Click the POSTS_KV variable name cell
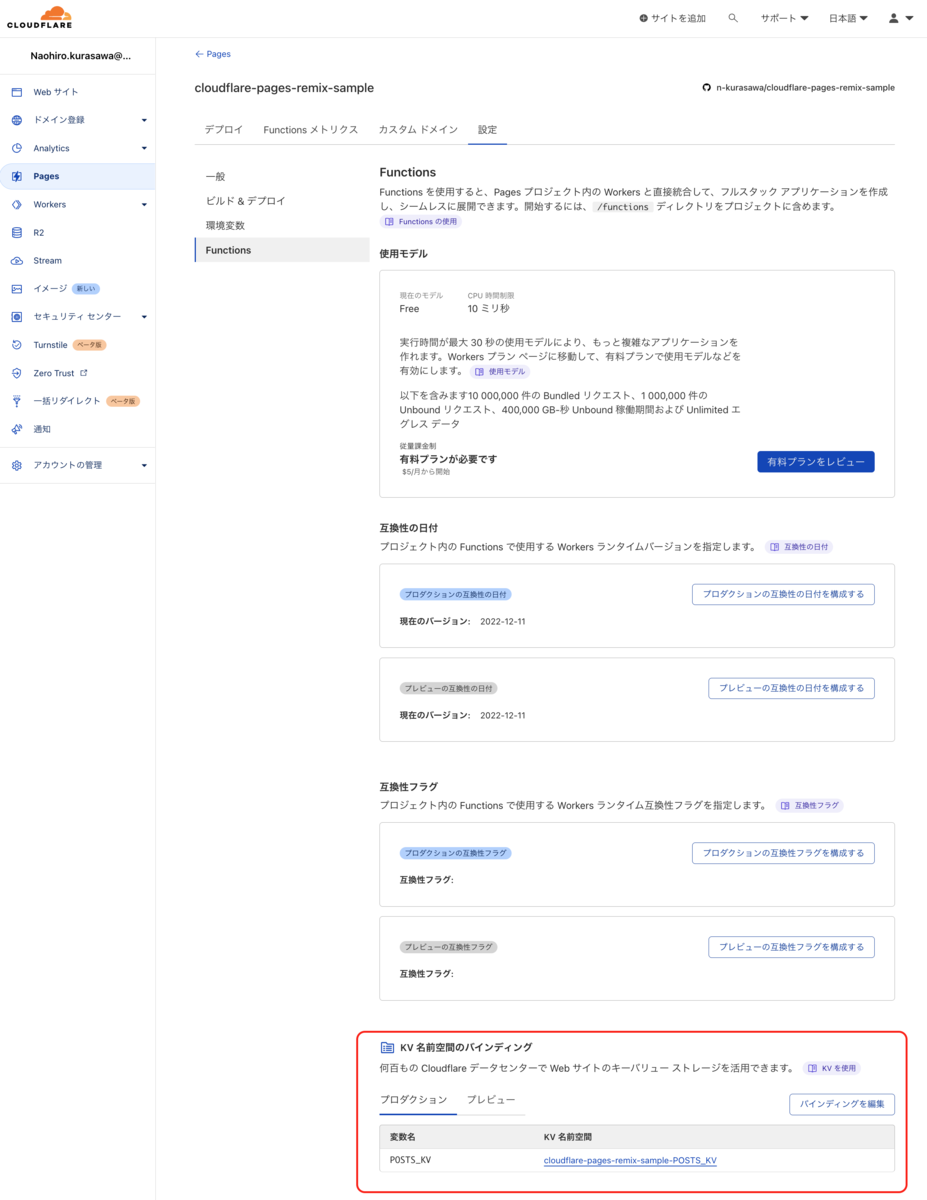The height and width of the screenshot is (1200, 927). click(410, 1161)
